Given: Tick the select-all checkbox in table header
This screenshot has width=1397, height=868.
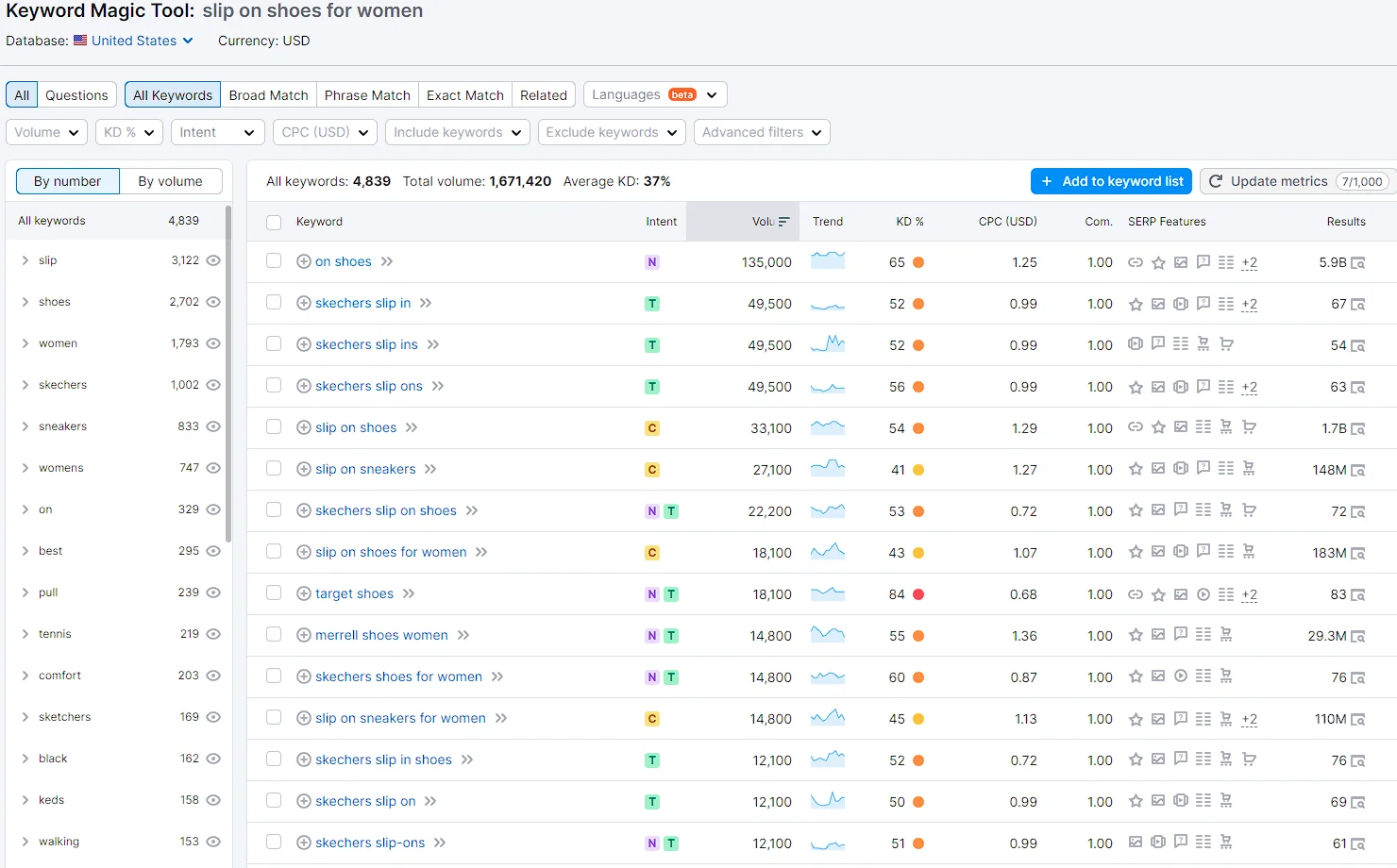Looking at the screenshot, I should (x=274, y=223).
